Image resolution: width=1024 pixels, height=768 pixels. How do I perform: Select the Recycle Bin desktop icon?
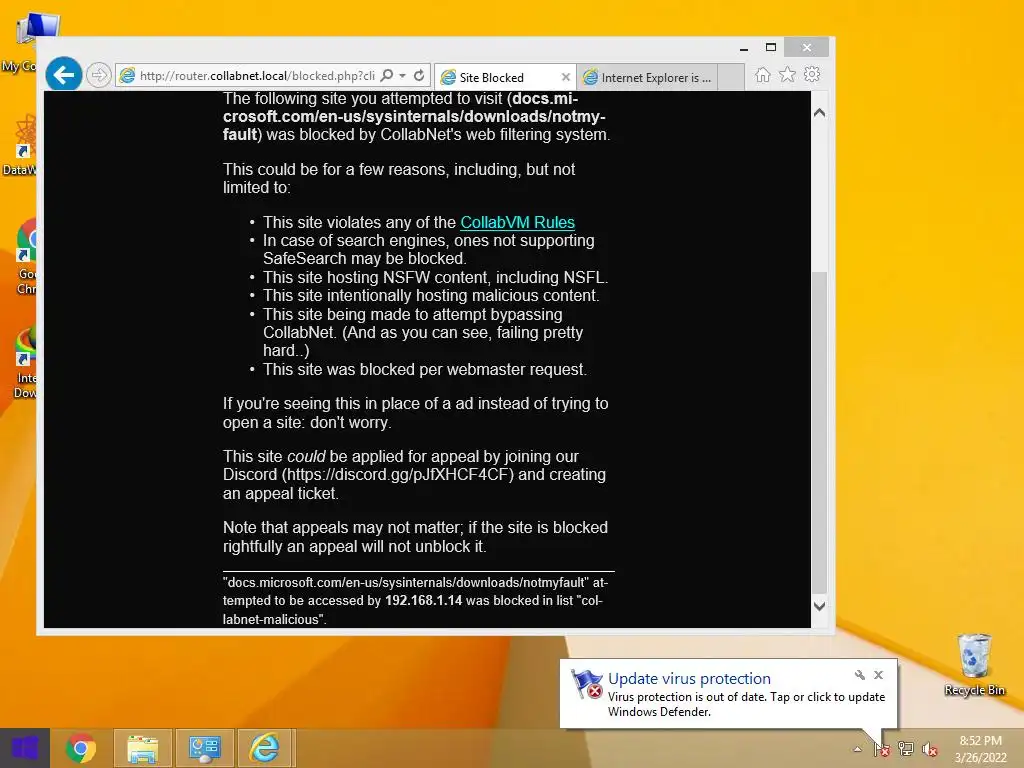[x=974, y=665]
